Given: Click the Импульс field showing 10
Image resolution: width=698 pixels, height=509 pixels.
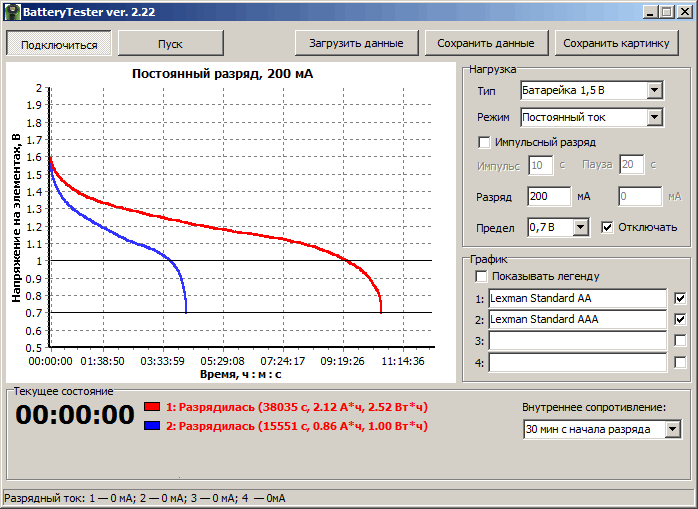Looking at the screenshot, I should click(x=541, y=165).
